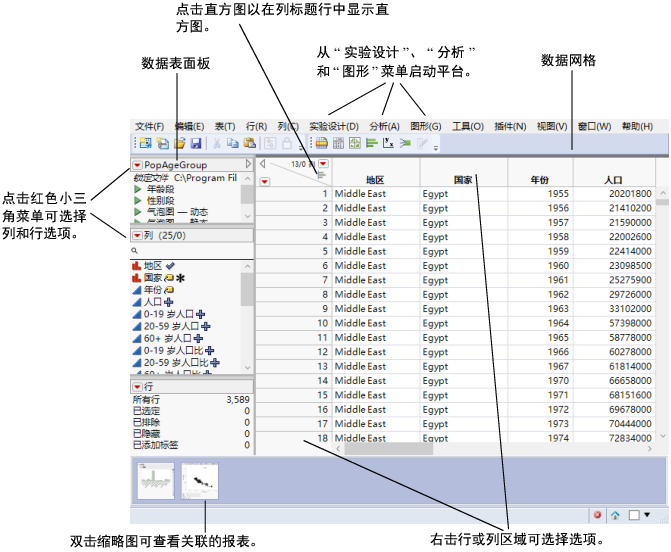Image resolution: width=671 pixels, height=552 pixels.
Task: Select row number 5 in the grid
Action: click(294, 251)
